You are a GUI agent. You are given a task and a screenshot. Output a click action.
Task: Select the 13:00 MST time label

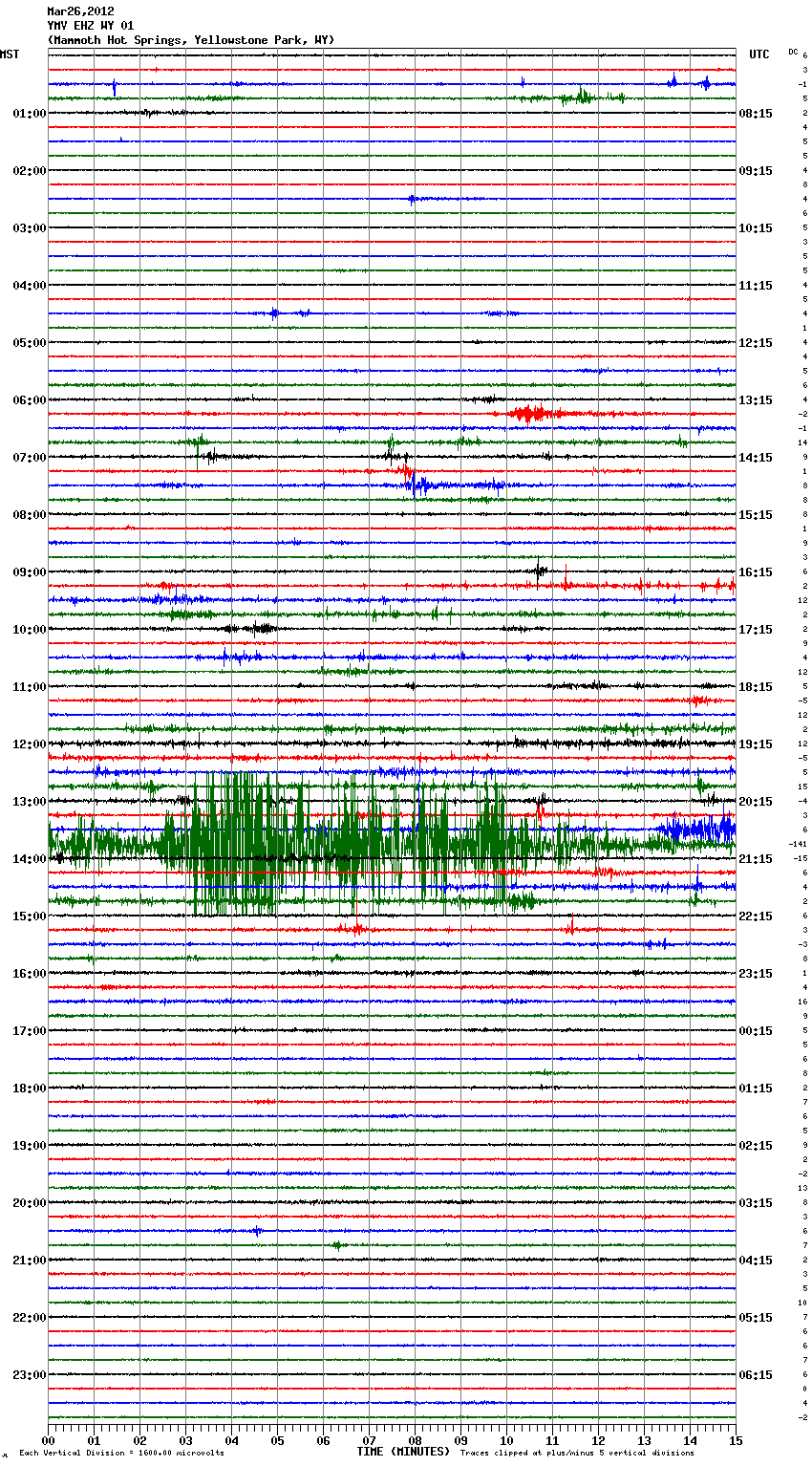click(29, 802)
